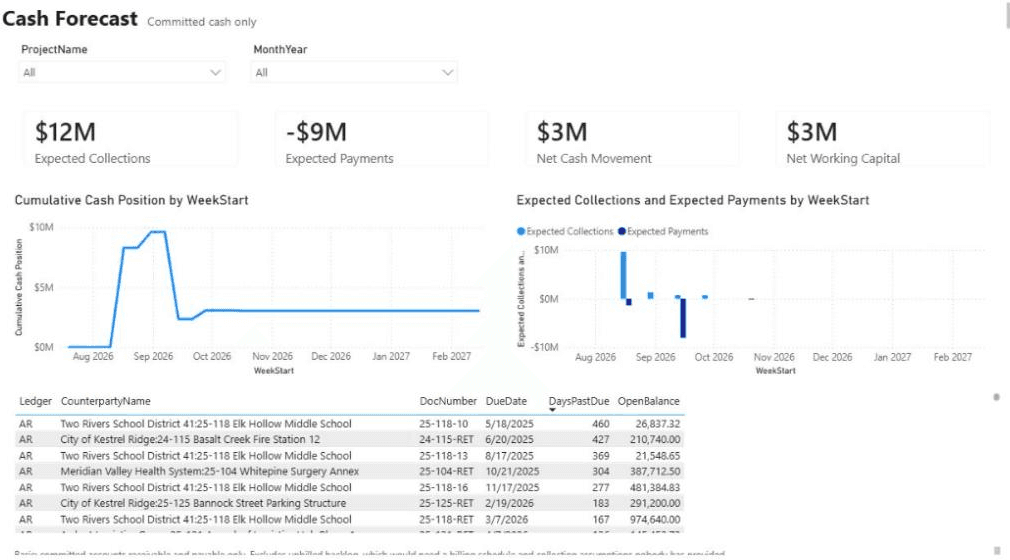Click DaysPastDue value '460'
The image size is (1010, 560).
[601, 424]
